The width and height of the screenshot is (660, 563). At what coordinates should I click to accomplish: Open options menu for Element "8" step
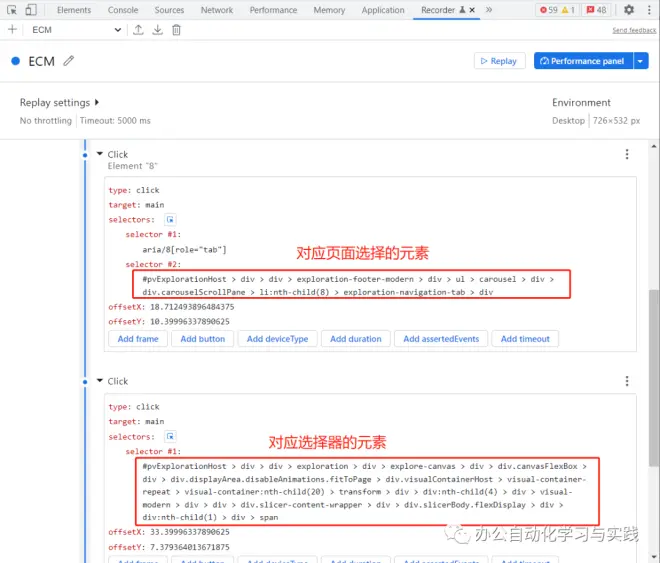(627, 154)
